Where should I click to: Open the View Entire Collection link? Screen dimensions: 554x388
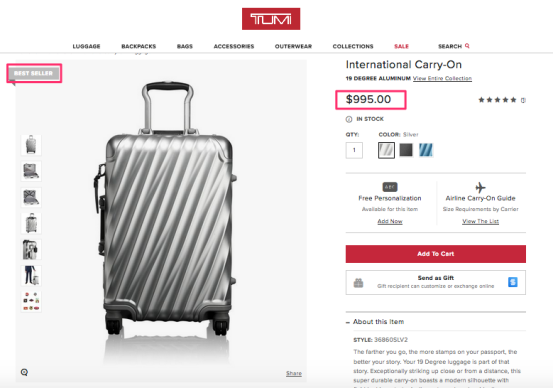click(442, 78)
